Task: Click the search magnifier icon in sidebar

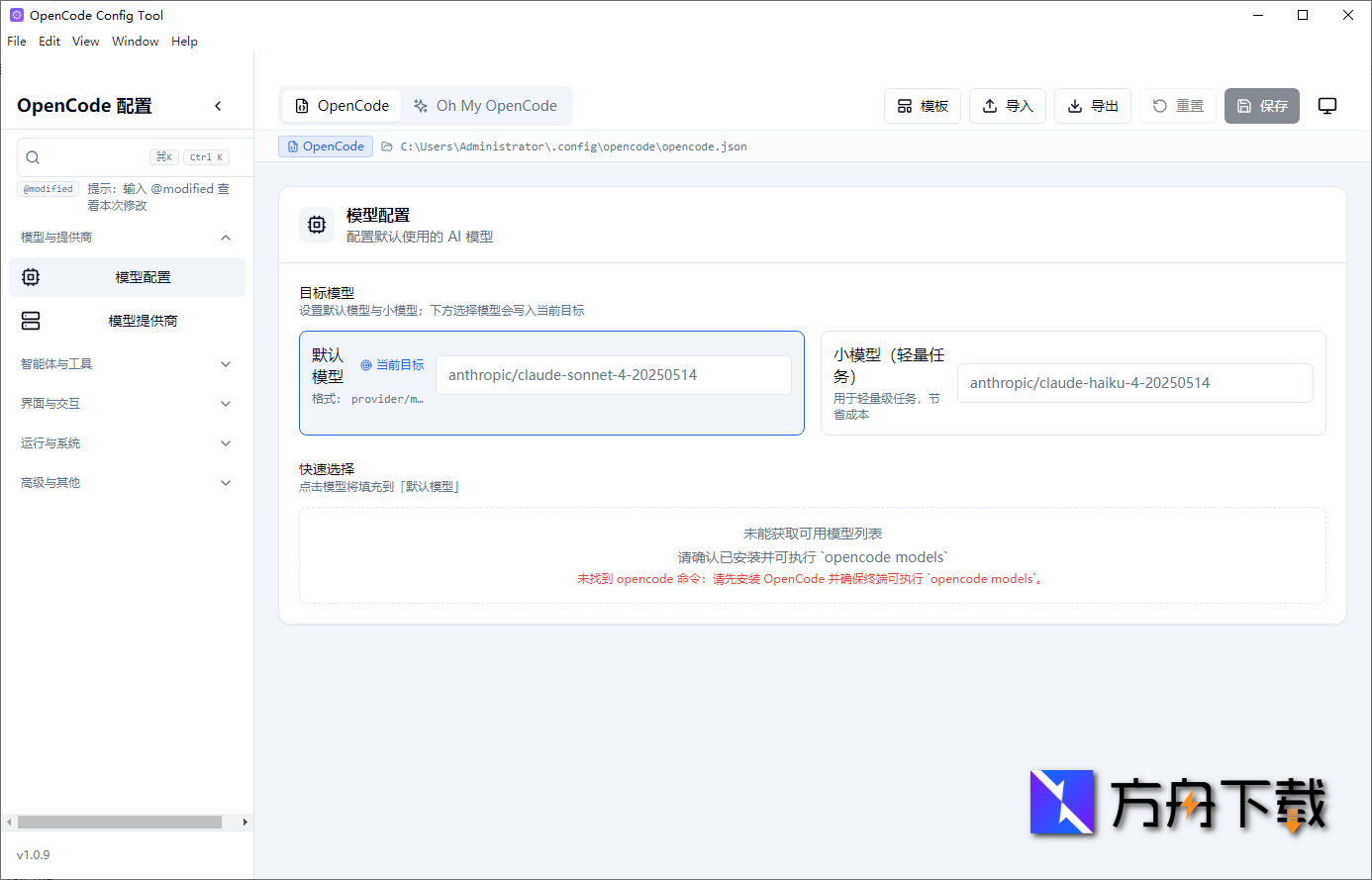Action: click(33, 156)
